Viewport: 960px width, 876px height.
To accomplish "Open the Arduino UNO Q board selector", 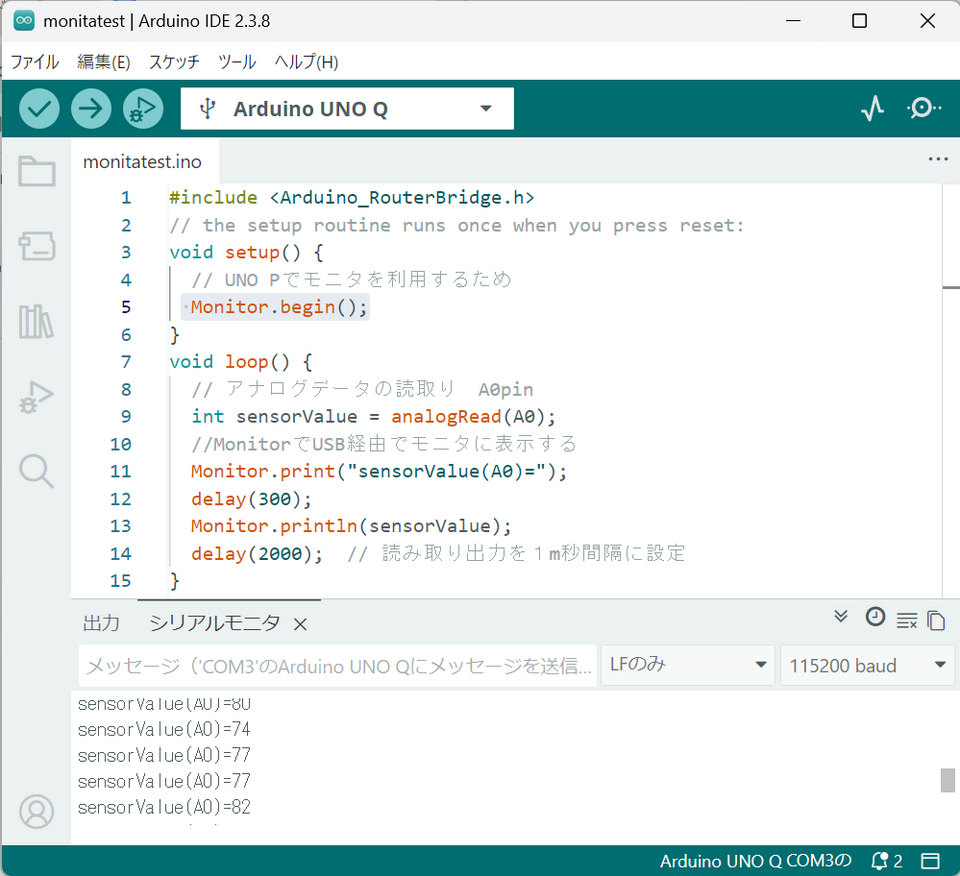I will click(347, 109).
